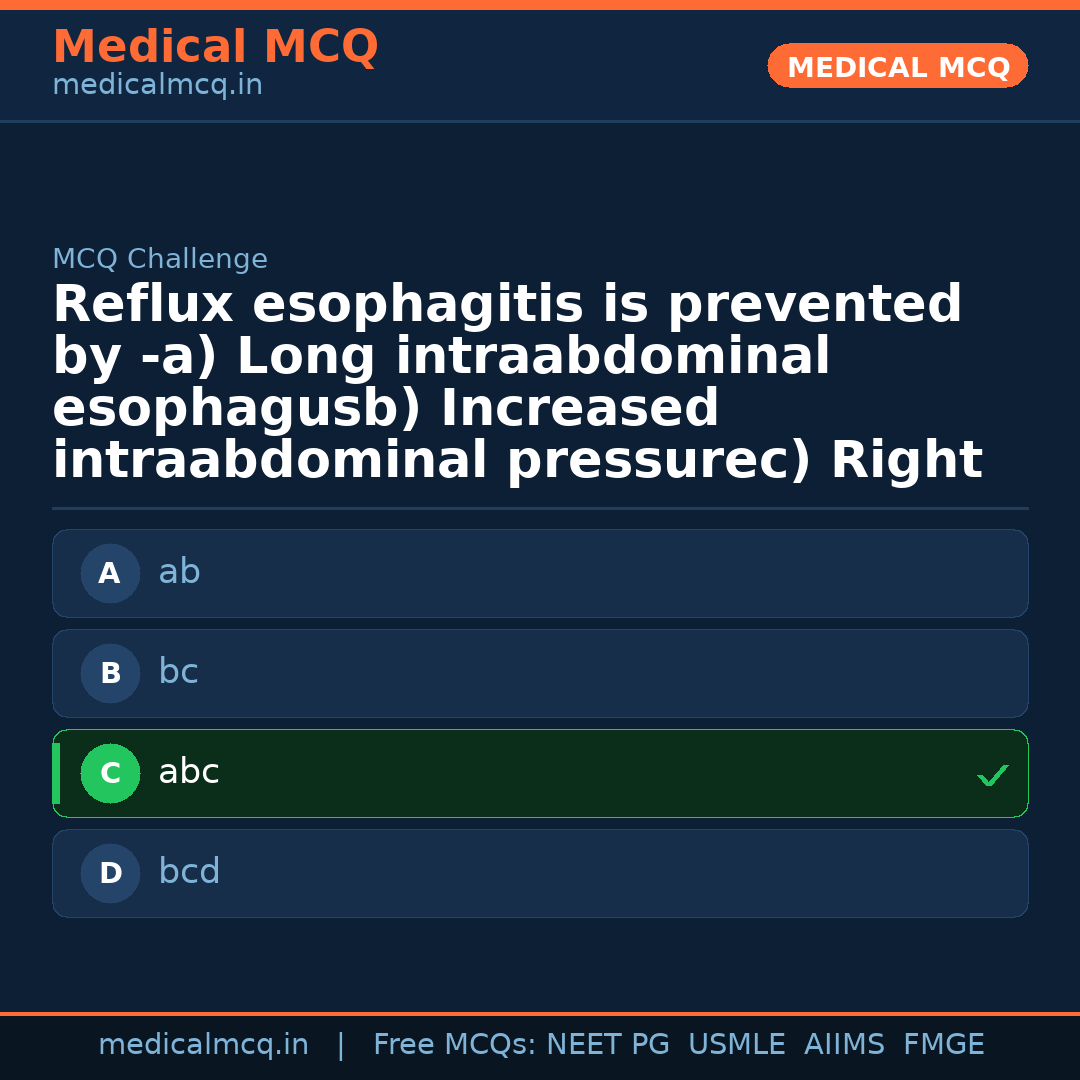Select the highlighted answer "abc"
Screen dimensions: 1080x1080
pyautogui.click(x=188, y=772)
